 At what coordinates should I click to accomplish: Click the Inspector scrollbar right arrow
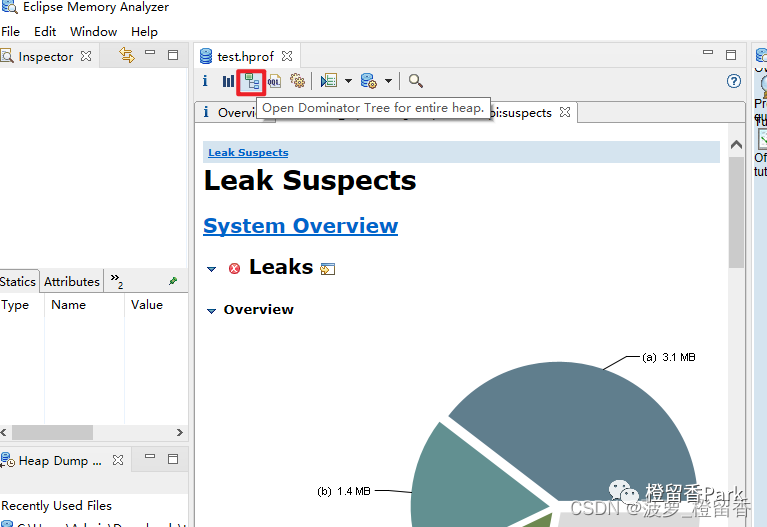pos(180,433)
